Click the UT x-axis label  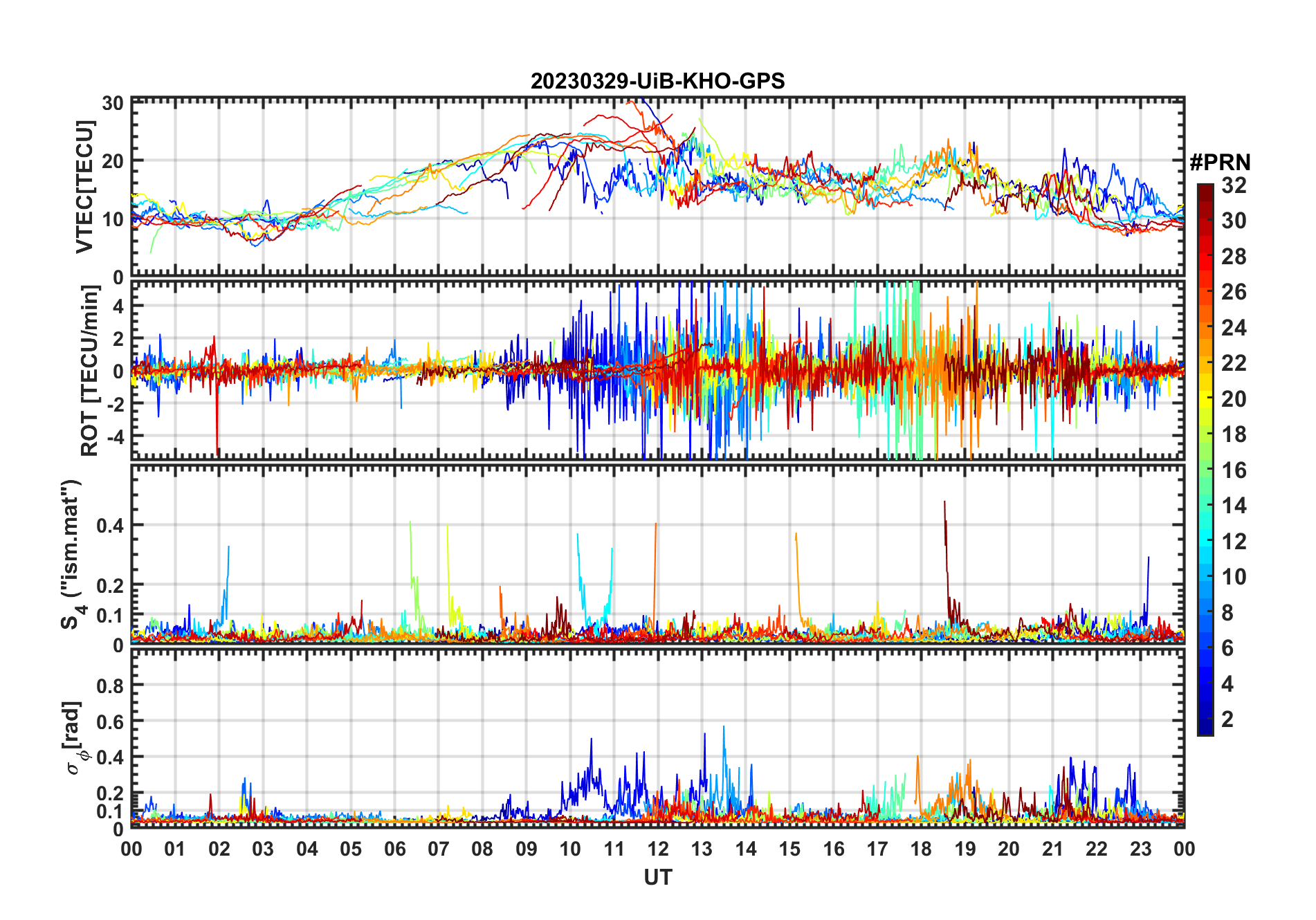(x=657, y=878)
